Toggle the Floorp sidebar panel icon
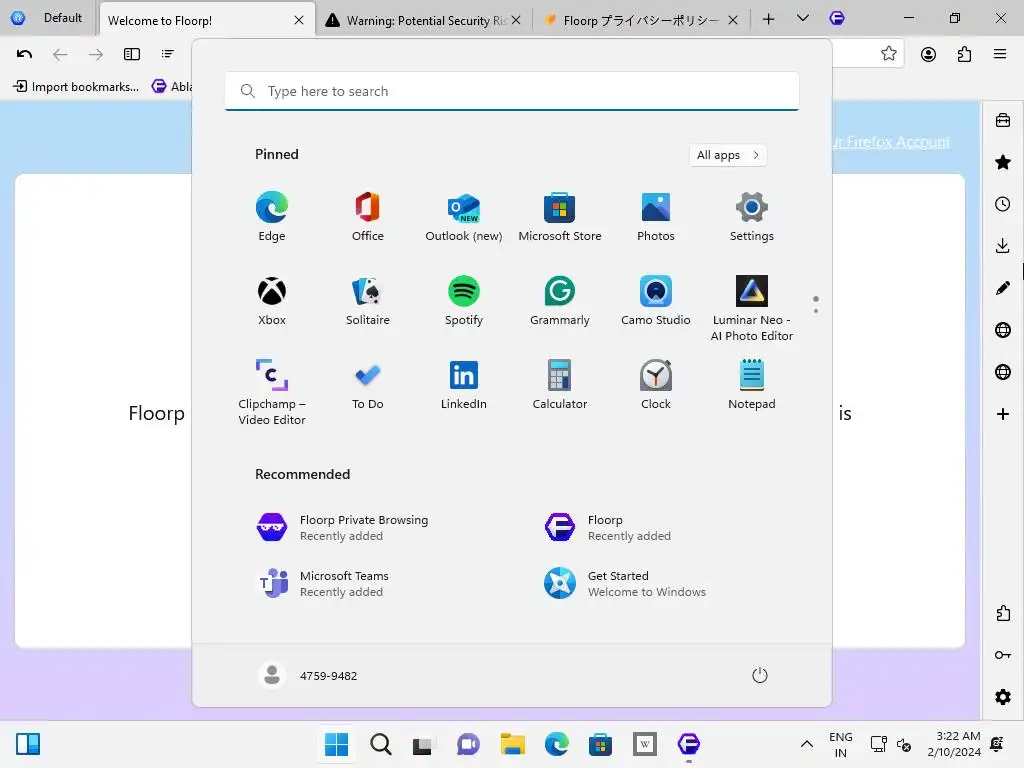Viewport: 1024px width, 768px height. tap(132, 54)
